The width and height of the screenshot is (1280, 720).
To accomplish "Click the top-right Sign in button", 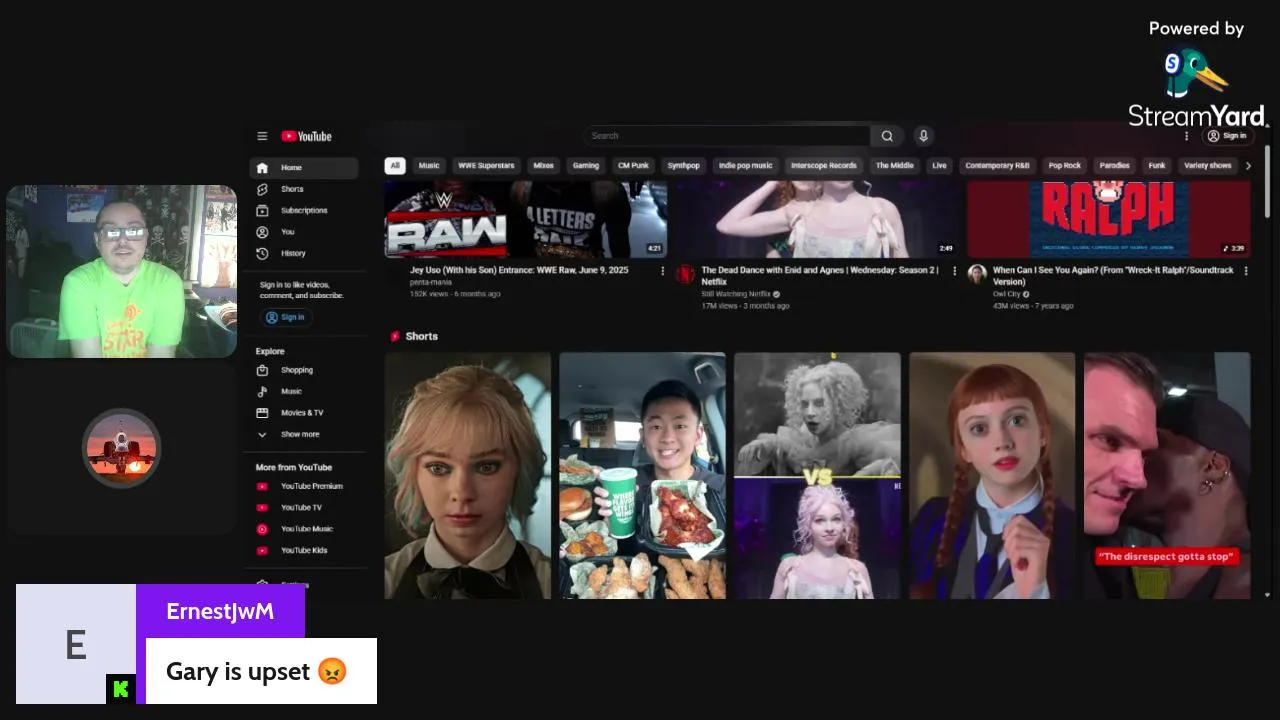I will tap(1227, 136).
